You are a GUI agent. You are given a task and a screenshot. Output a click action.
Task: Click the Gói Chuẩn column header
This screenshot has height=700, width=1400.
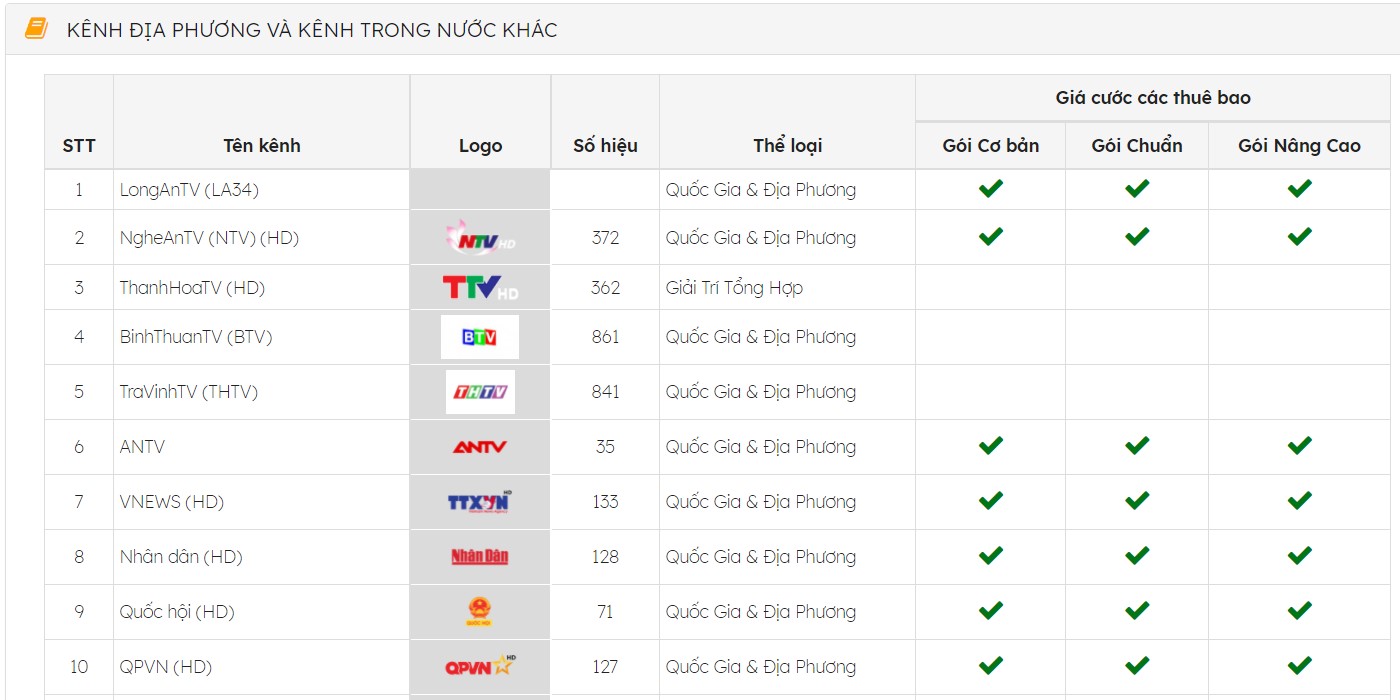(x=1137, y=146)
